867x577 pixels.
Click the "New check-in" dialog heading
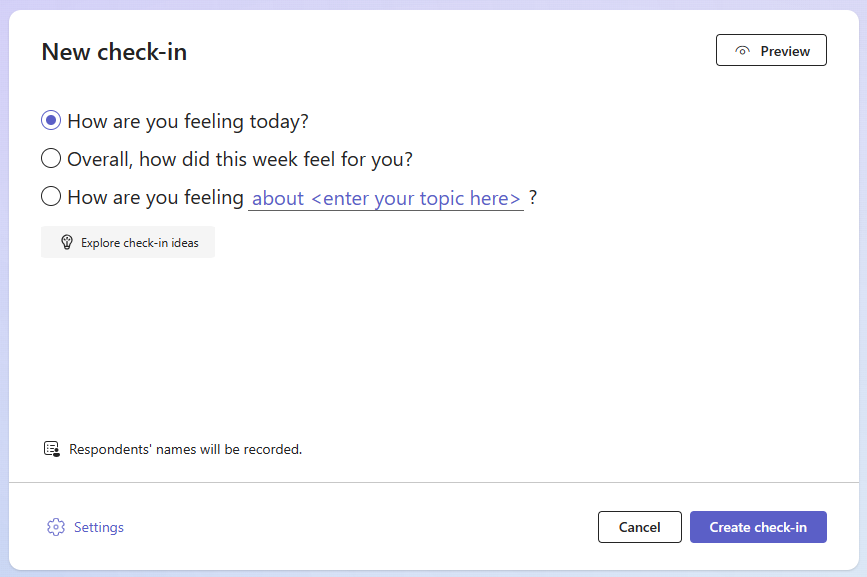(x=114, y=52)
